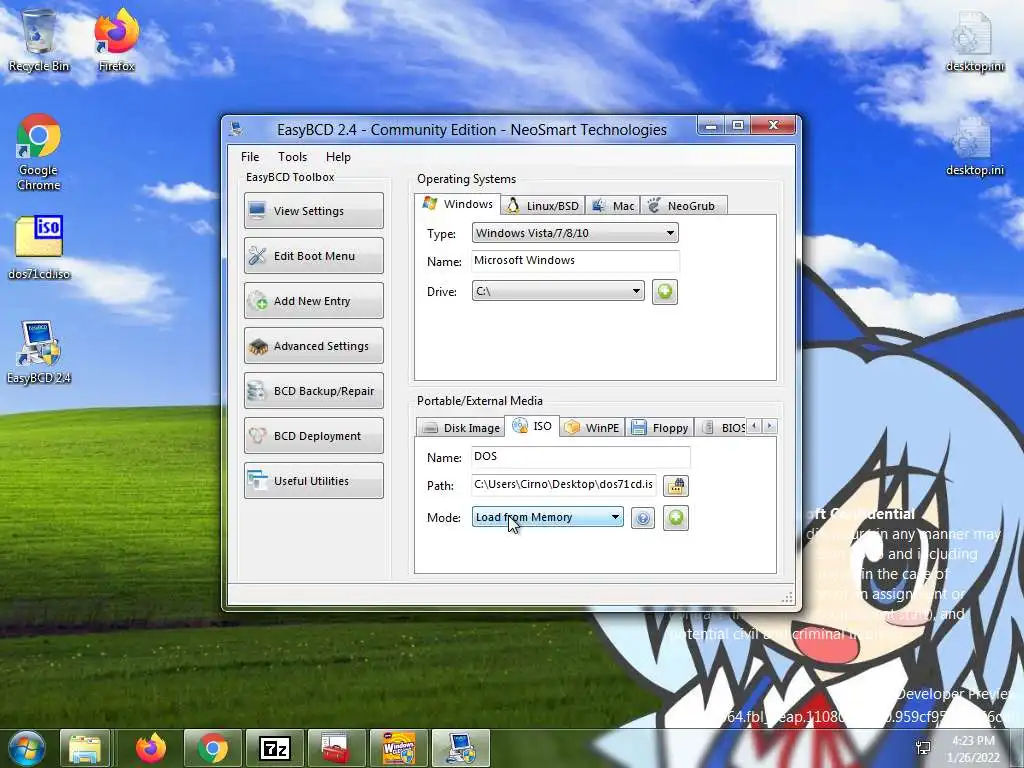The height and width of the screenshot is (768, 1024).
Task: Switch to the Linux/BSD tab
Action: [543, 206]
